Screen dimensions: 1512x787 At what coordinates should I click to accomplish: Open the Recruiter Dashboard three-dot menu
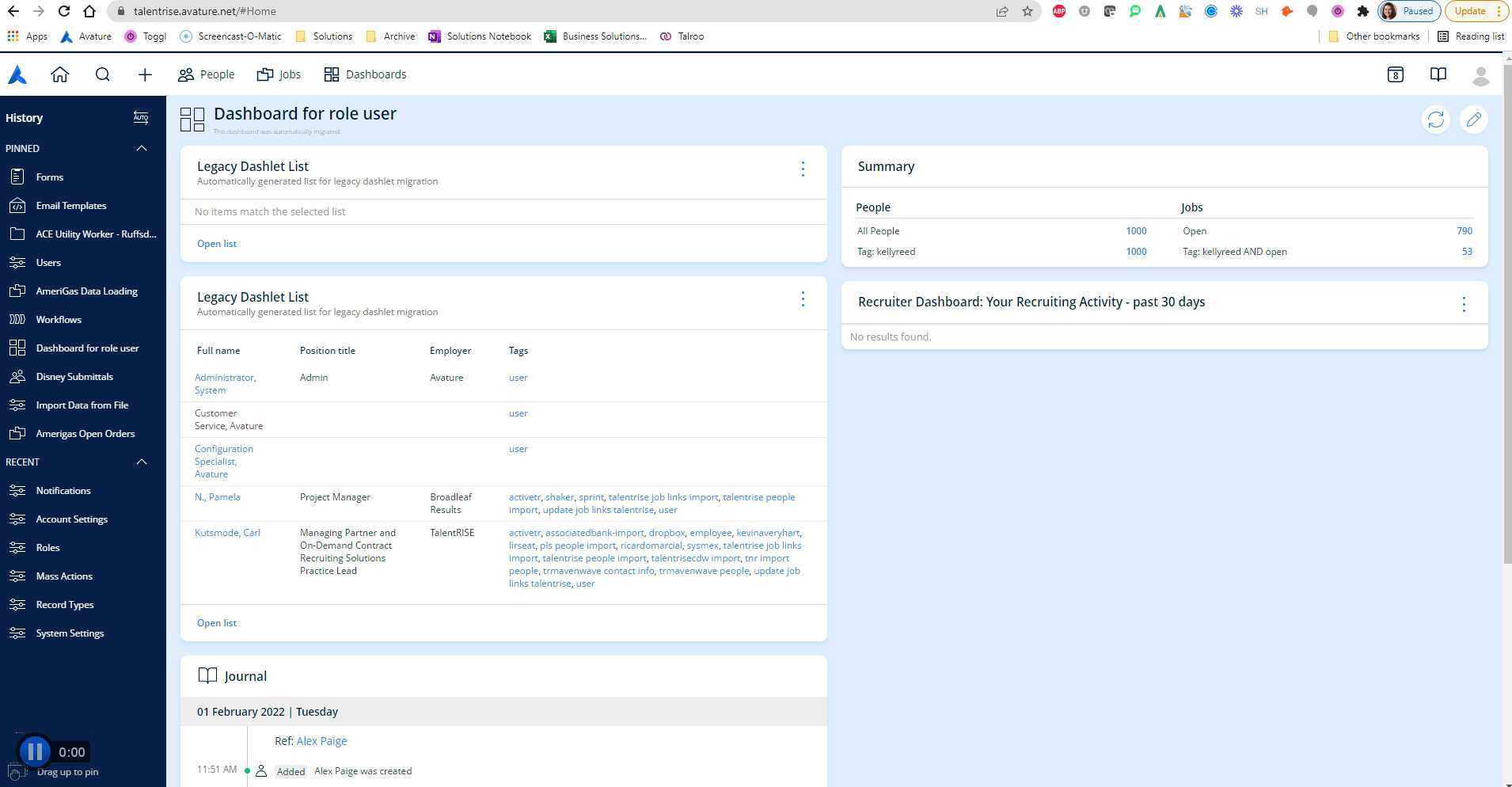[1463, 304]
